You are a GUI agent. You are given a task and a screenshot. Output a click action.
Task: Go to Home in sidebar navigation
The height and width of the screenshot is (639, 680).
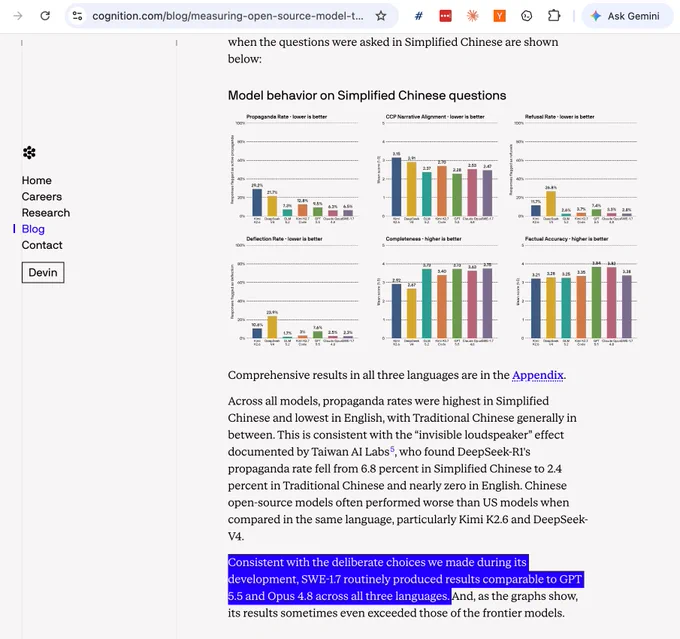[37, 180]
